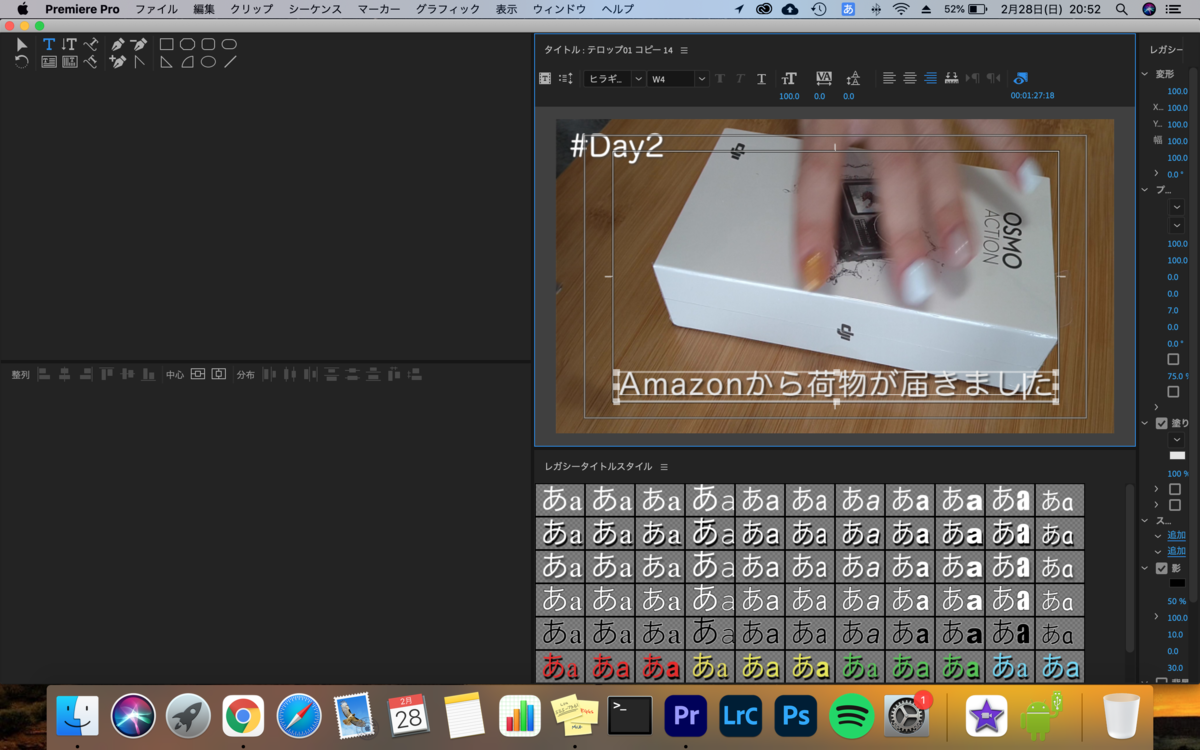Viewport: 1200px width, 750px height.
Task: Align title text right
Action: 931,78
